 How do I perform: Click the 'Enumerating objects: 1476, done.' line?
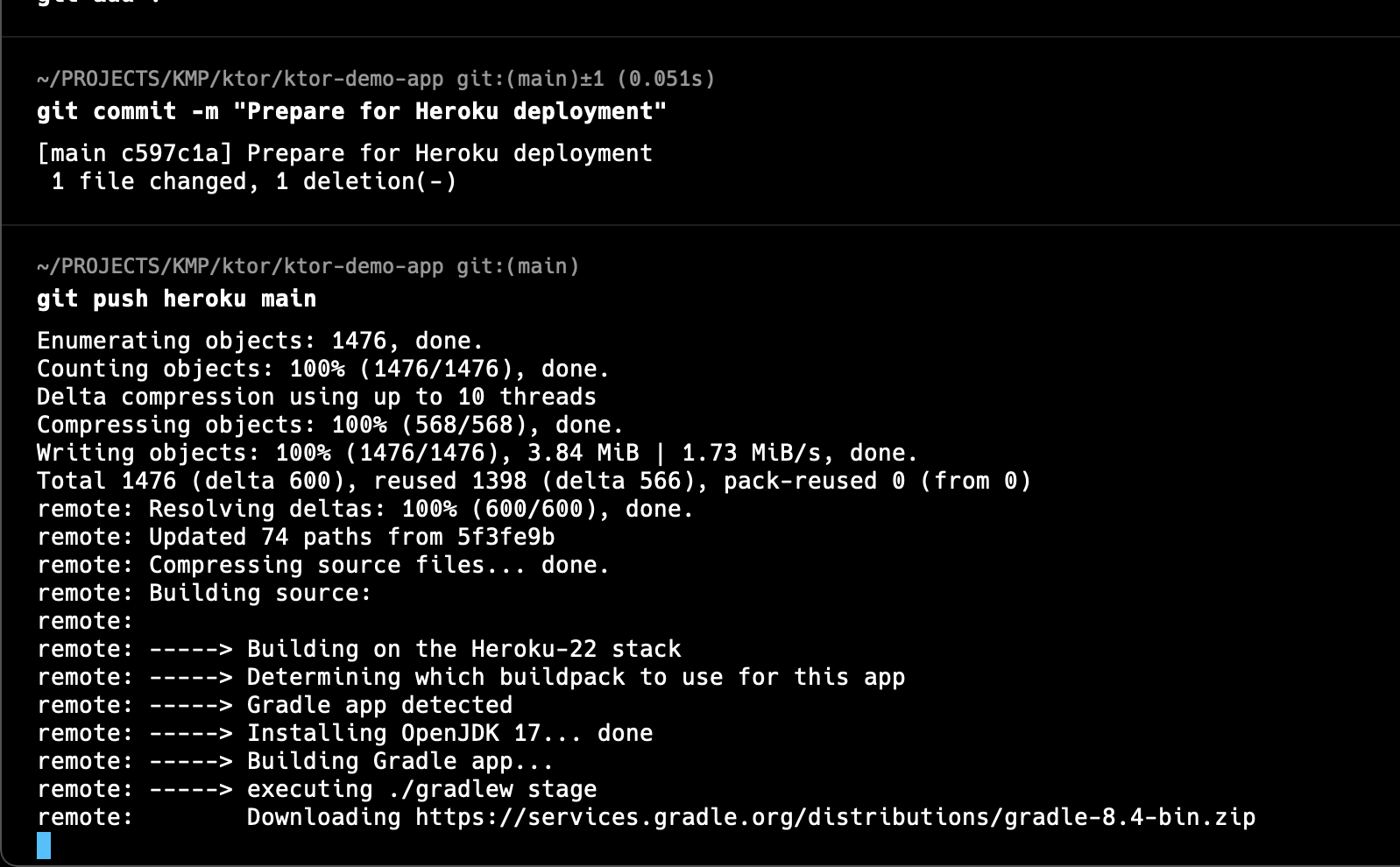(x=260, y=341)
